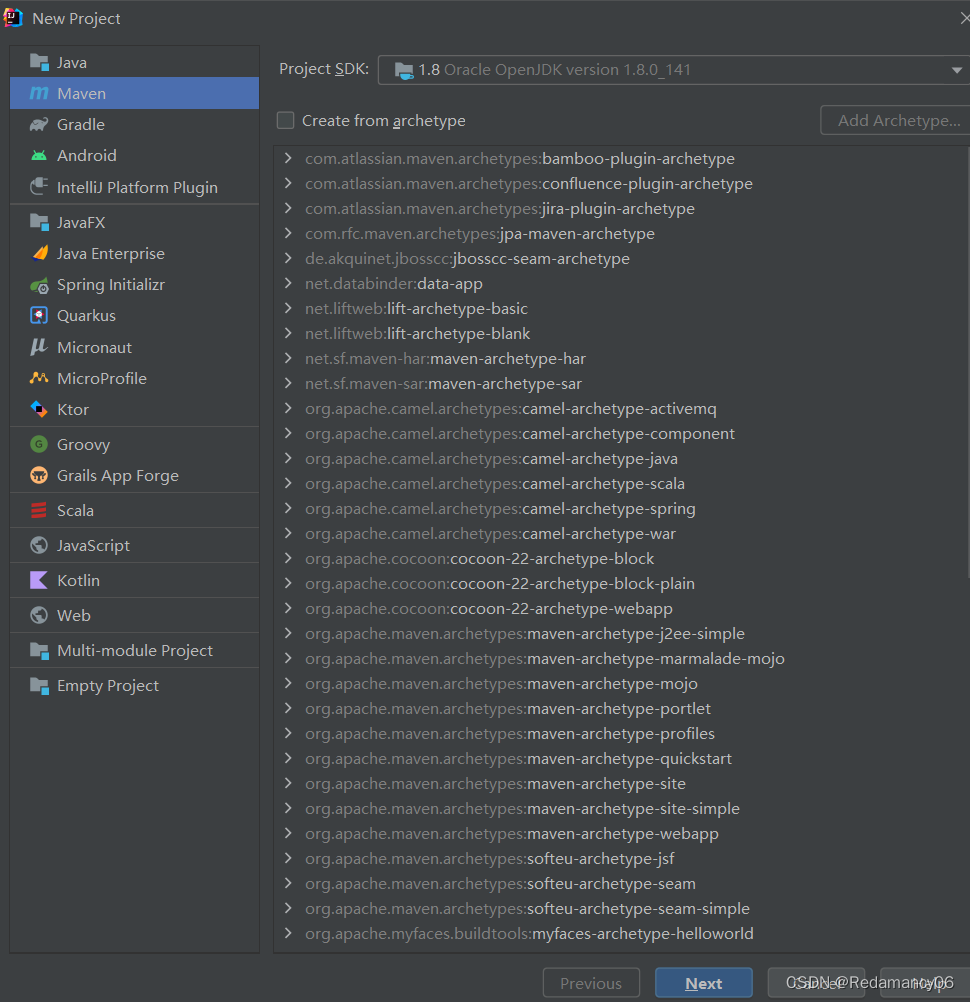970x1002 pixels.
Task: Select net.databinder:data-app row
Action: [x=622, y=283]
